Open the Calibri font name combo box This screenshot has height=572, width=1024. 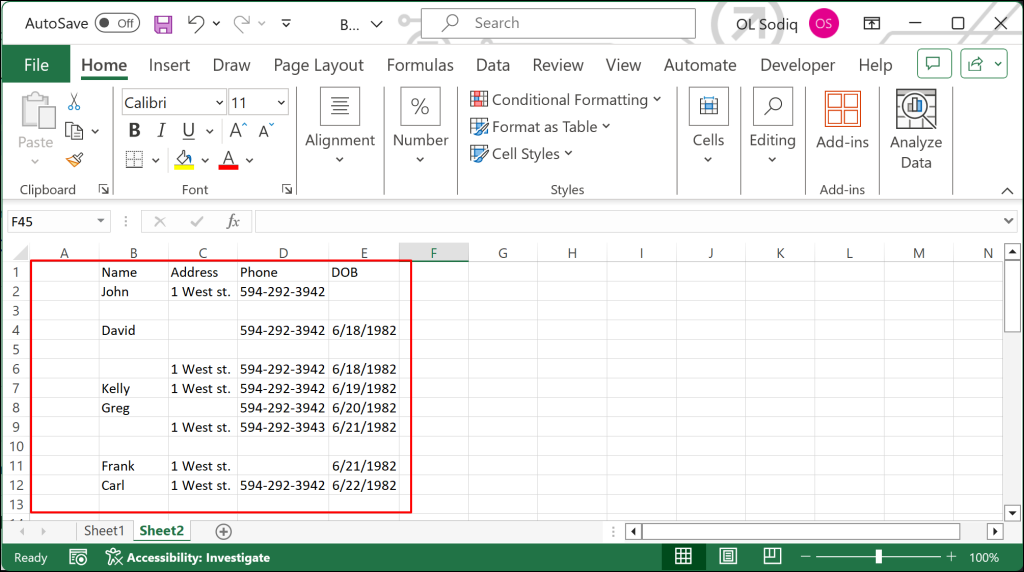click(x=174, y=103)
